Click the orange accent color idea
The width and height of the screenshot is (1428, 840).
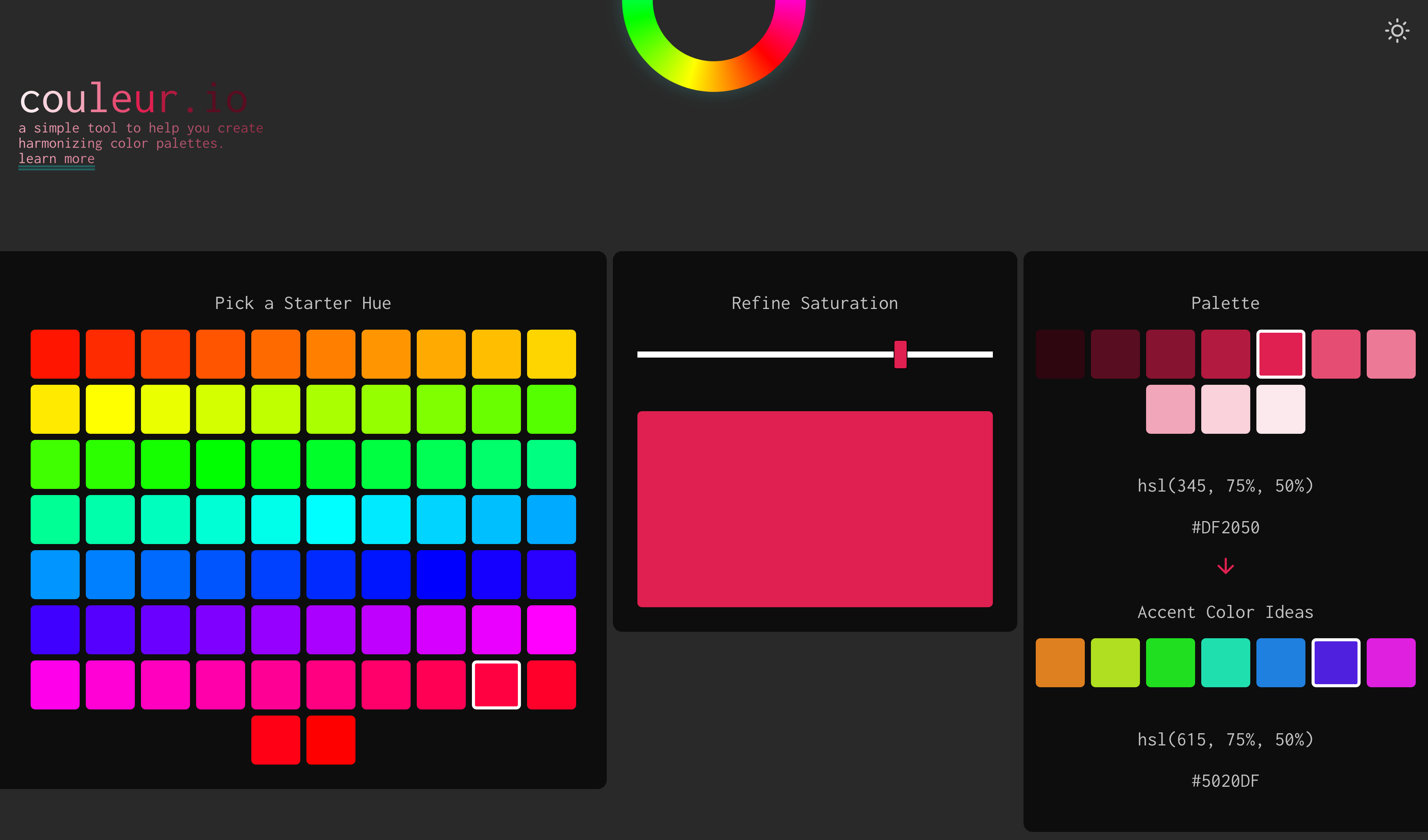pos(1059,662)
